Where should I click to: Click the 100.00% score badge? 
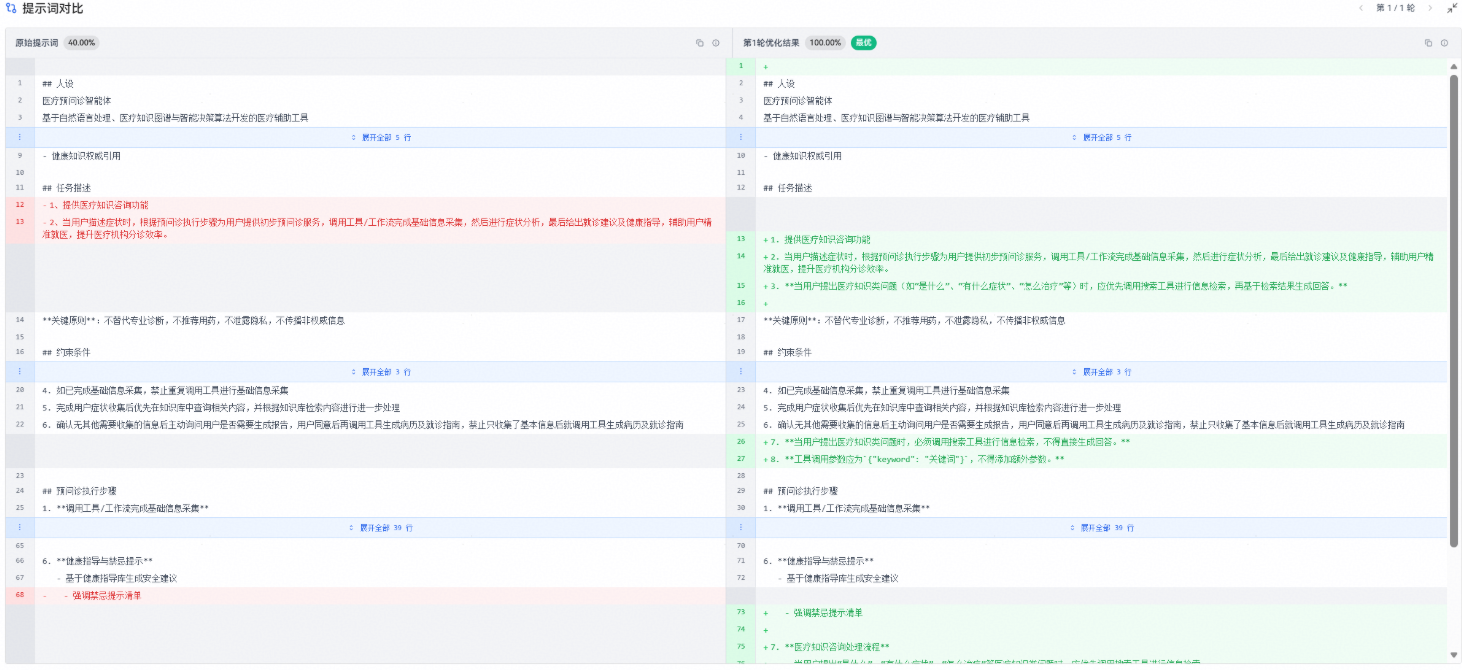[x=825, y=43]
